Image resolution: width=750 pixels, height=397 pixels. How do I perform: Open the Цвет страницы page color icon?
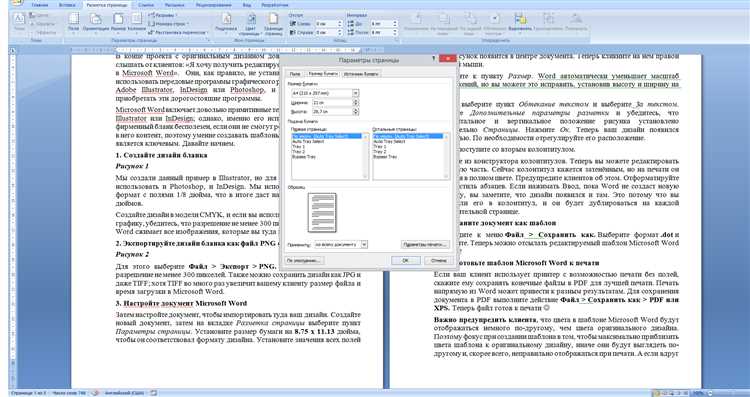[x=250, y=24]
